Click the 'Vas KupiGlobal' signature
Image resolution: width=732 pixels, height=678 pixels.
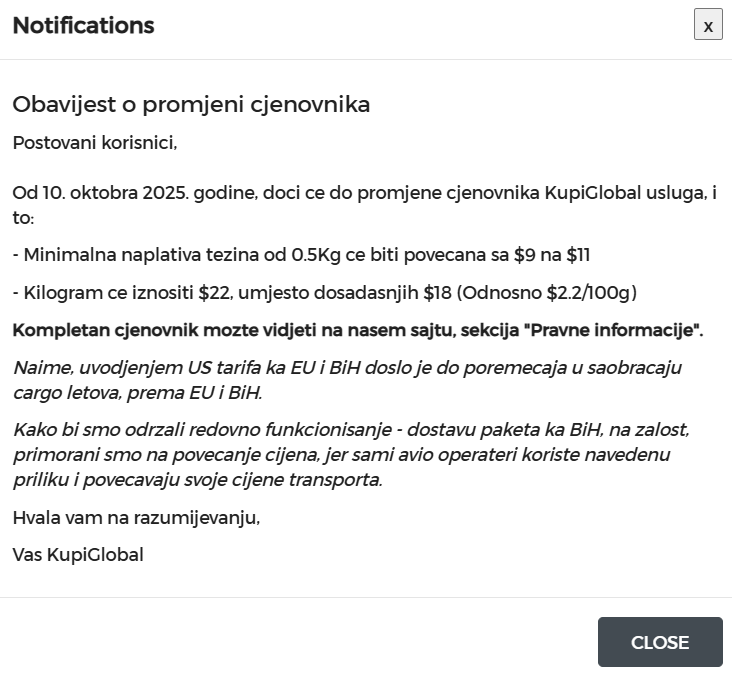pos(78,555)
